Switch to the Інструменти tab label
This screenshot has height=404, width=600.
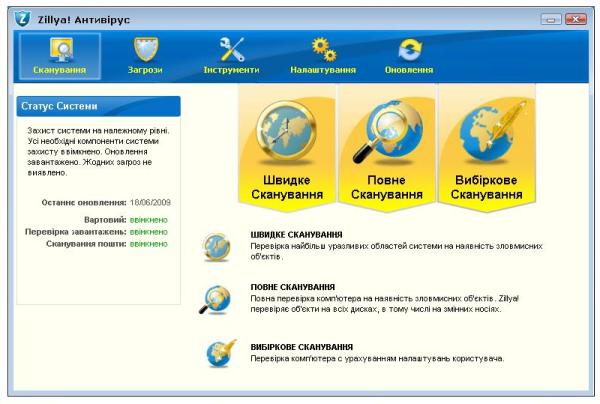(232, 70)
